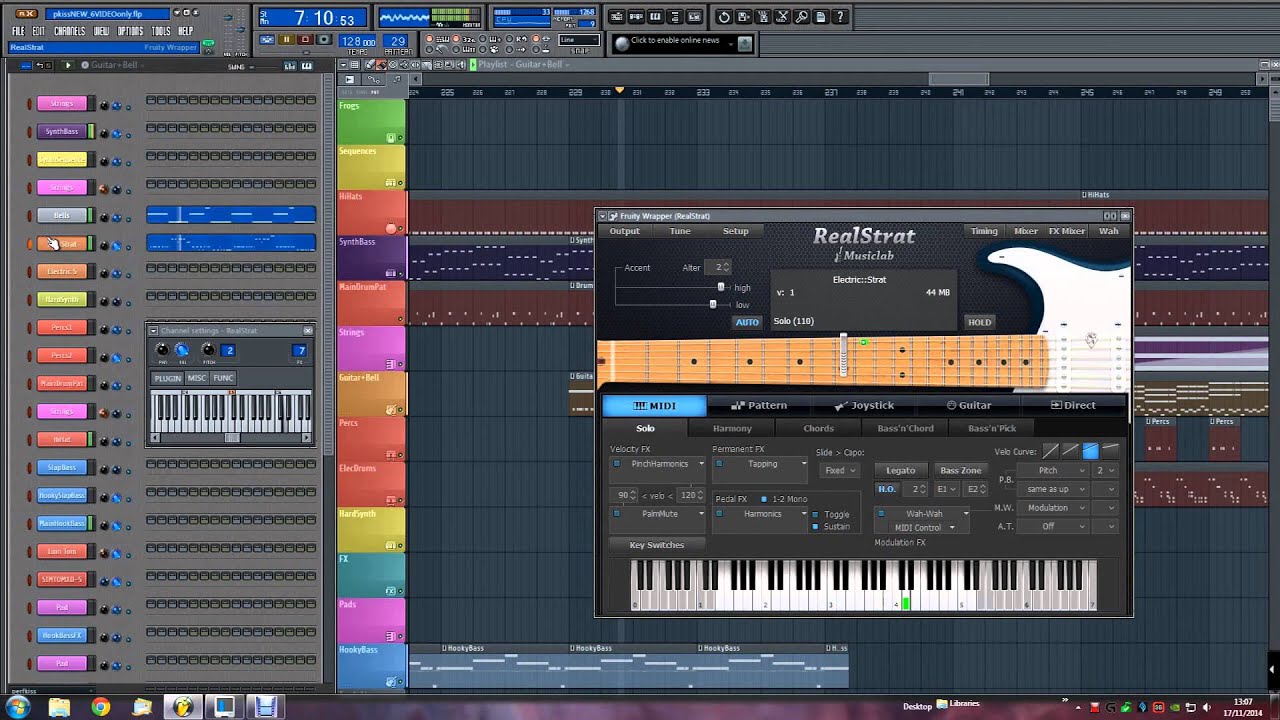The image size is (1280, 720).
Task: Click the stop button in transport bar
Action: coord(305,40)
